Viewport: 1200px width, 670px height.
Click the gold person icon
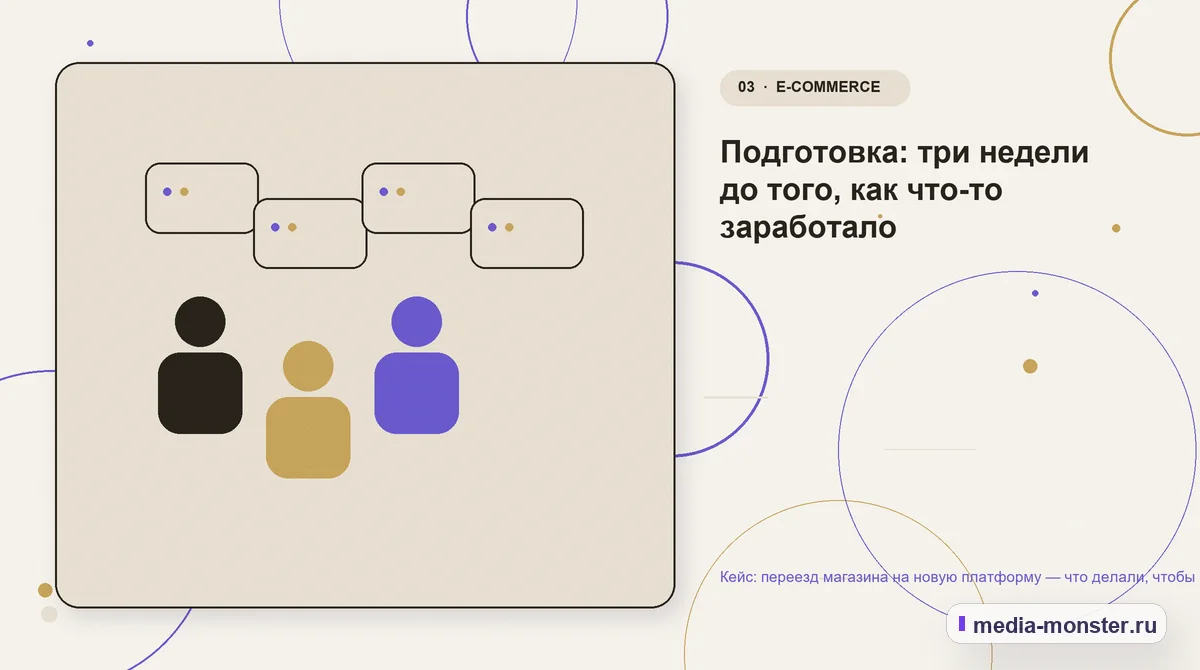(x=308, y=409)
